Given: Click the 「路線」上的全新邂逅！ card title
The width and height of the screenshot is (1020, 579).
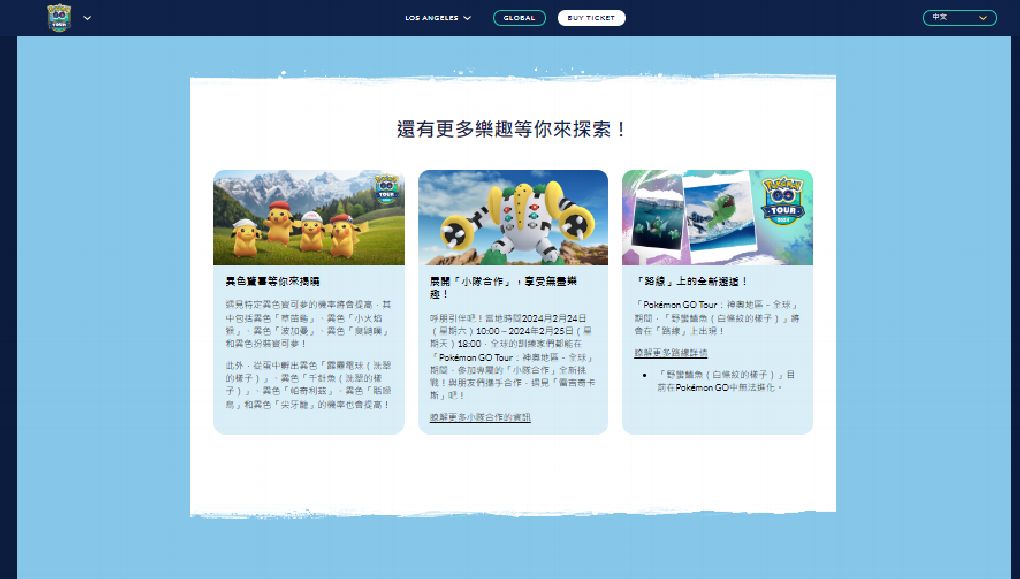Looking at the screenshot, I should click(x=691, y=281).
